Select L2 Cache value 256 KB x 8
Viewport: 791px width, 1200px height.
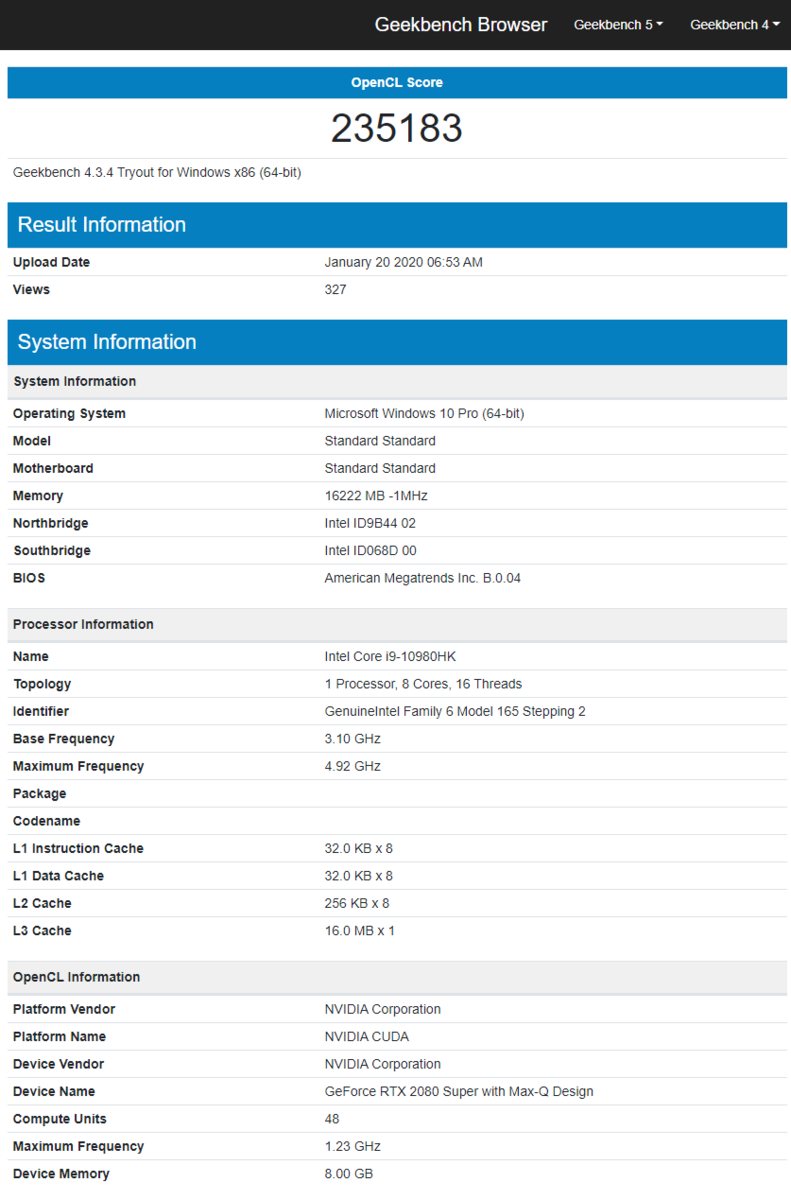point(357,904)
